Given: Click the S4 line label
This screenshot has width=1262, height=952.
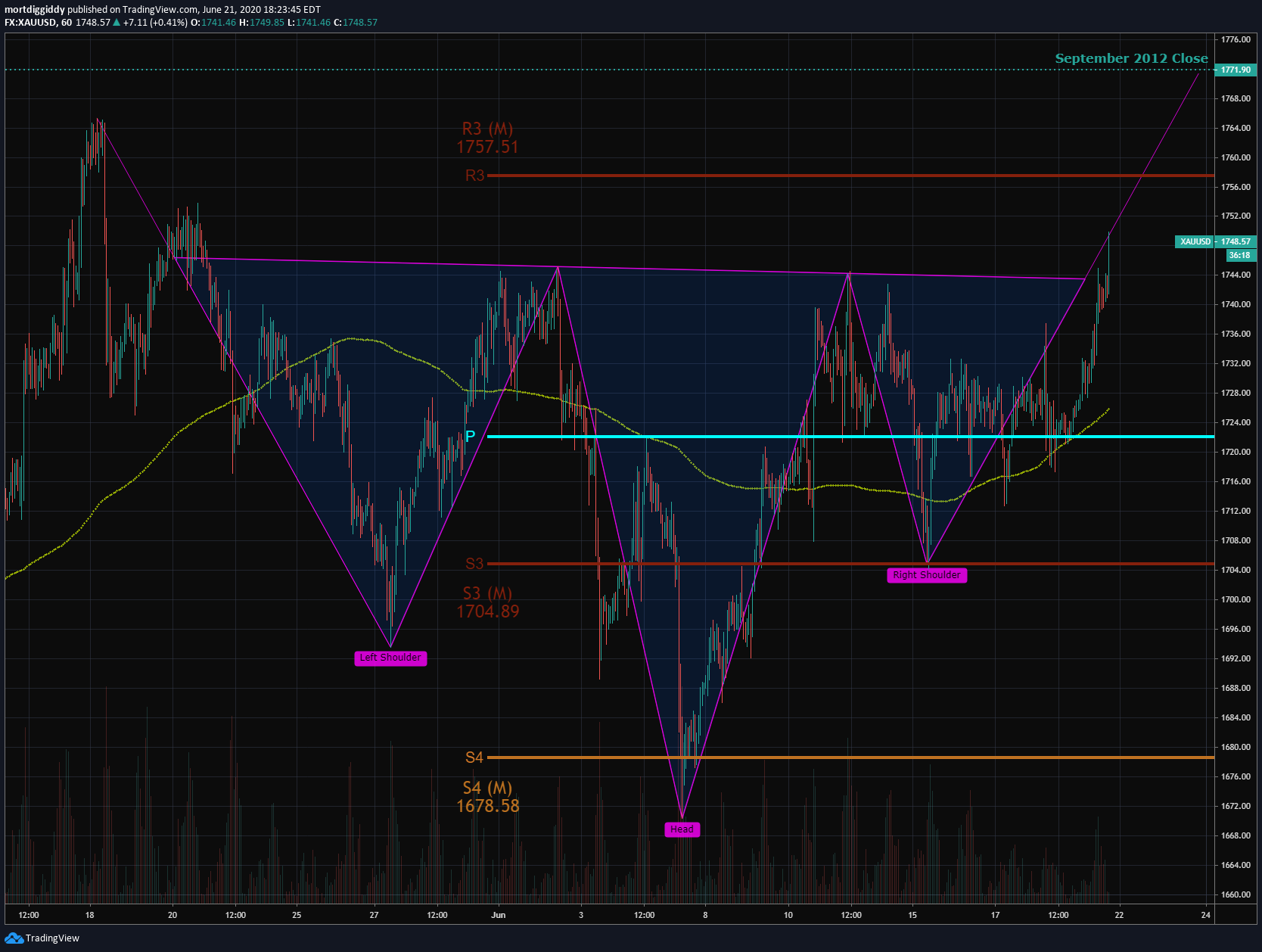Looking at the screenshot, I should coord(474,758).
